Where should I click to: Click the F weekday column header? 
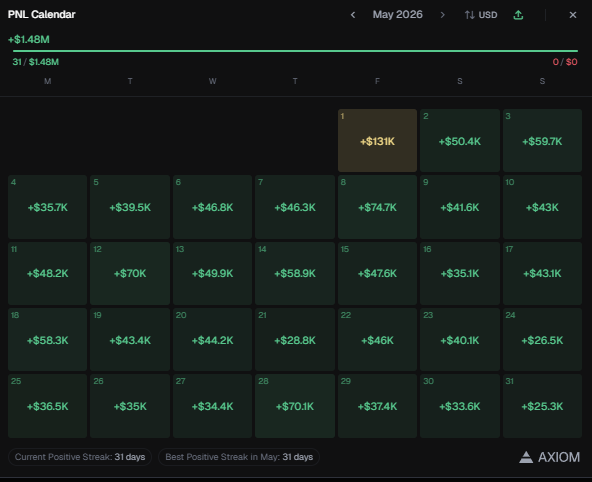pos(377,81)
